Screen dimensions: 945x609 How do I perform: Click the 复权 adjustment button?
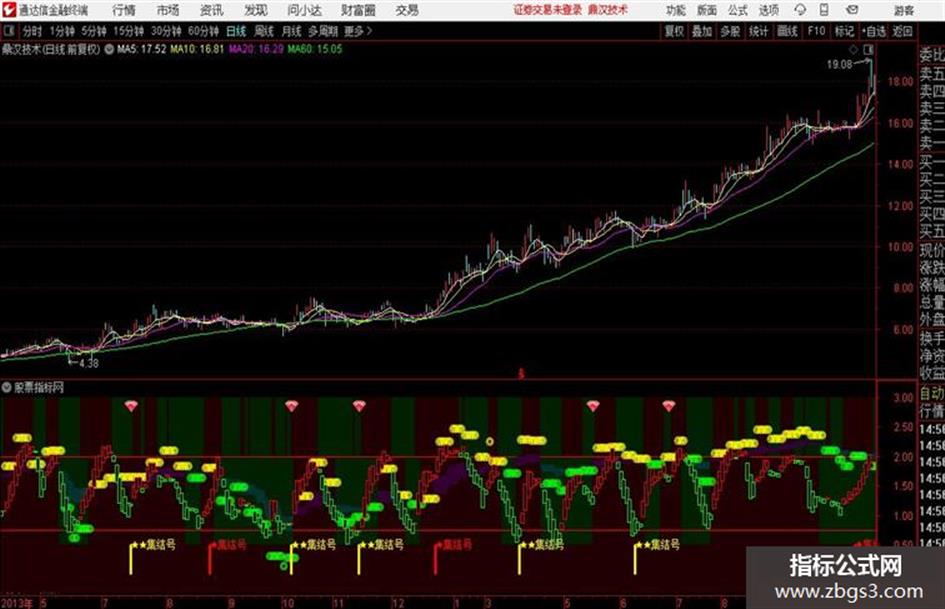pyautogui.click(x=674, y=31)
